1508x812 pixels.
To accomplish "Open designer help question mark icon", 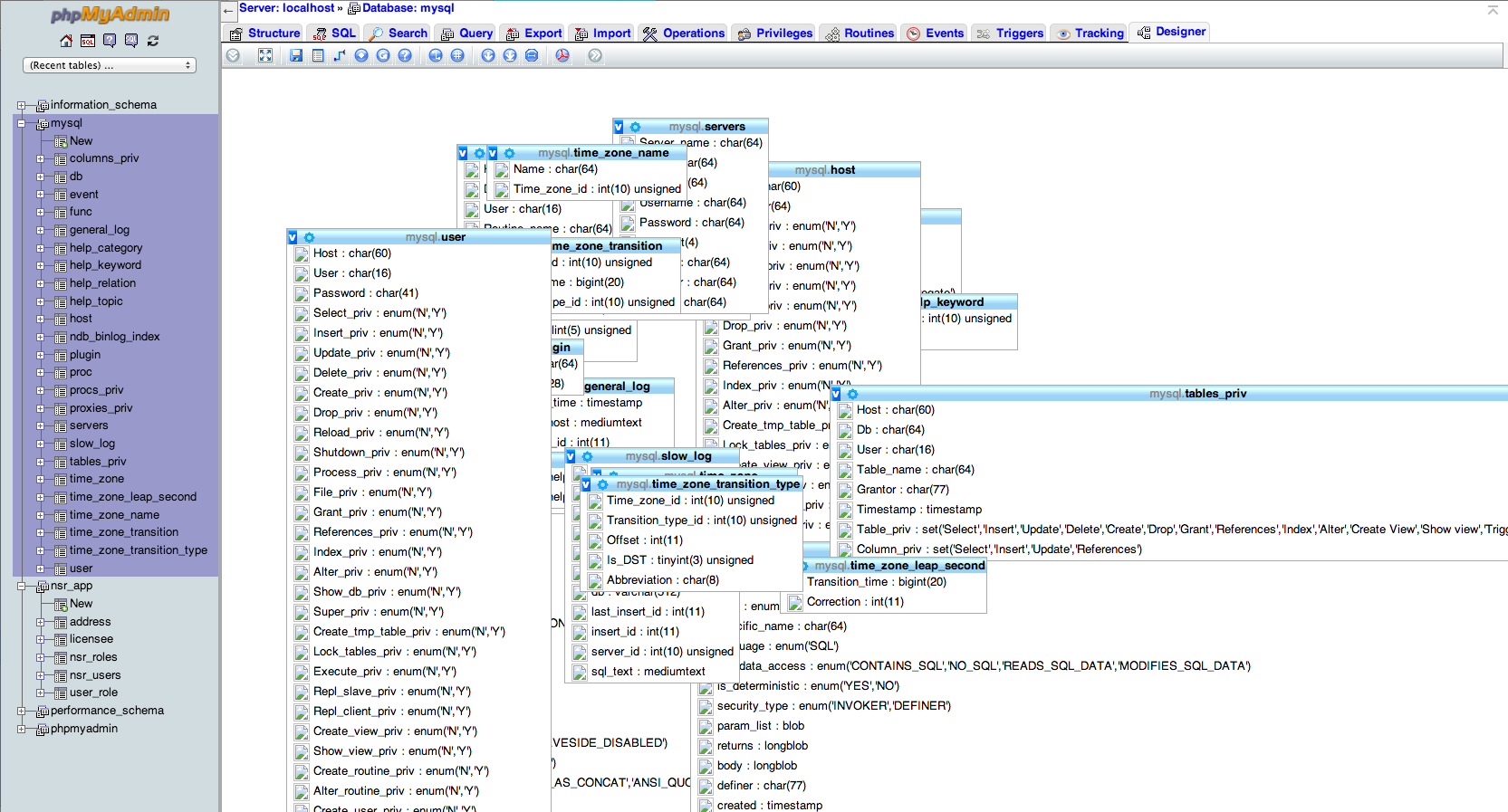I will tap(405, 55).
